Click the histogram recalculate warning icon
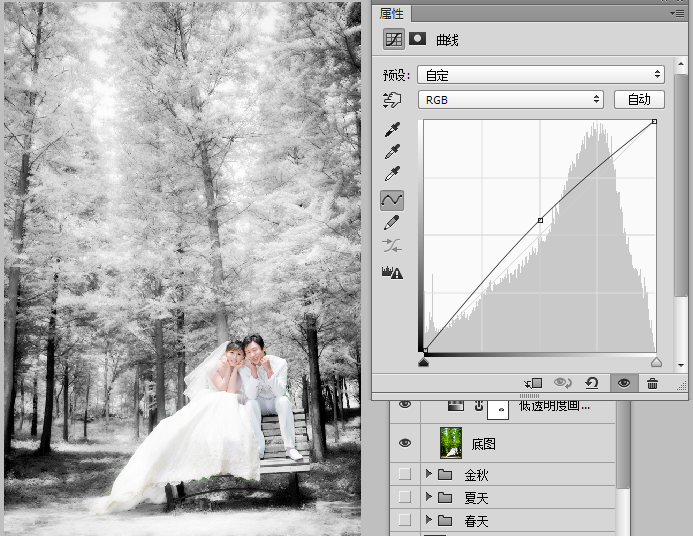The image size is (693, 536). click(392, 272)
